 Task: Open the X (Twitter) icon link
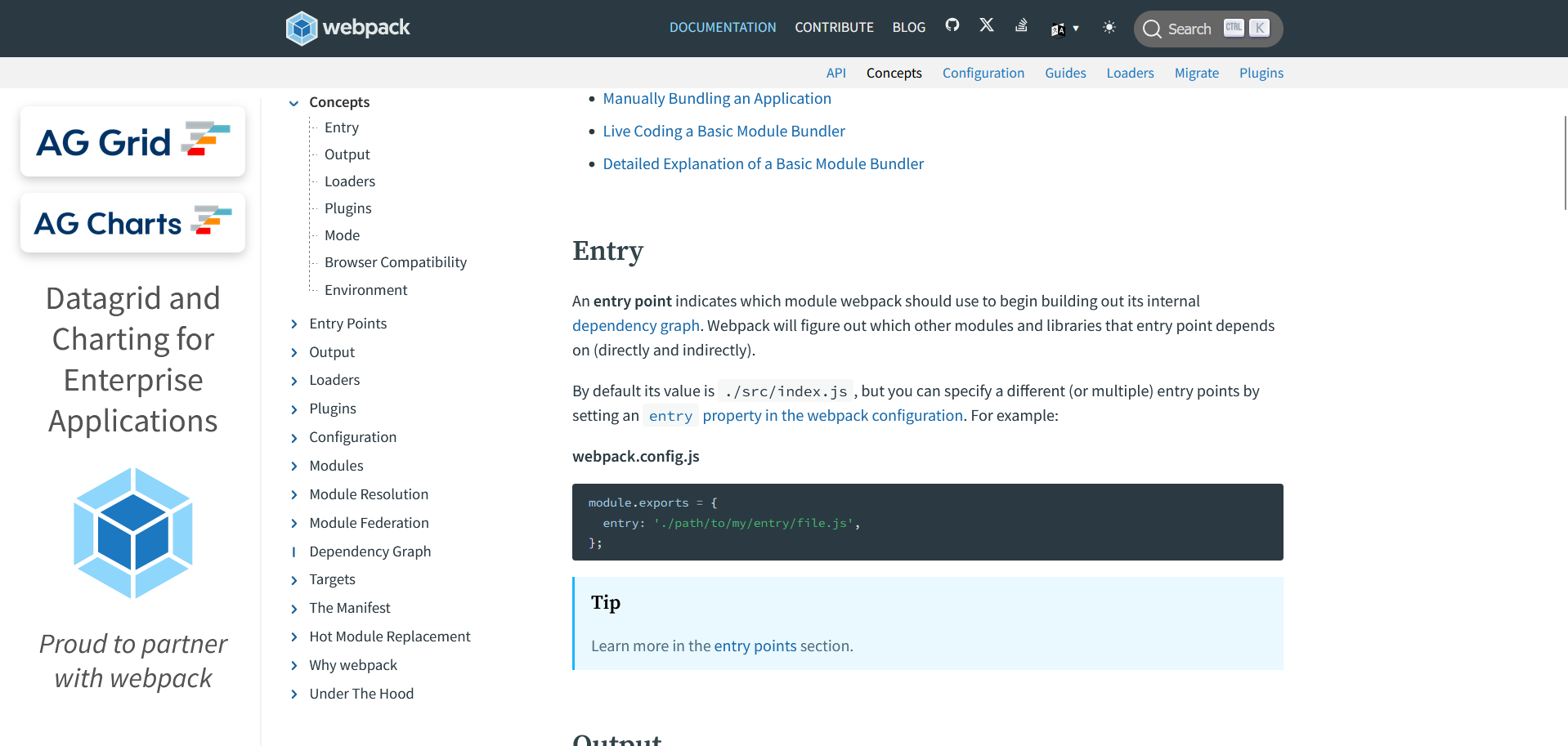(x=987, y=25)
